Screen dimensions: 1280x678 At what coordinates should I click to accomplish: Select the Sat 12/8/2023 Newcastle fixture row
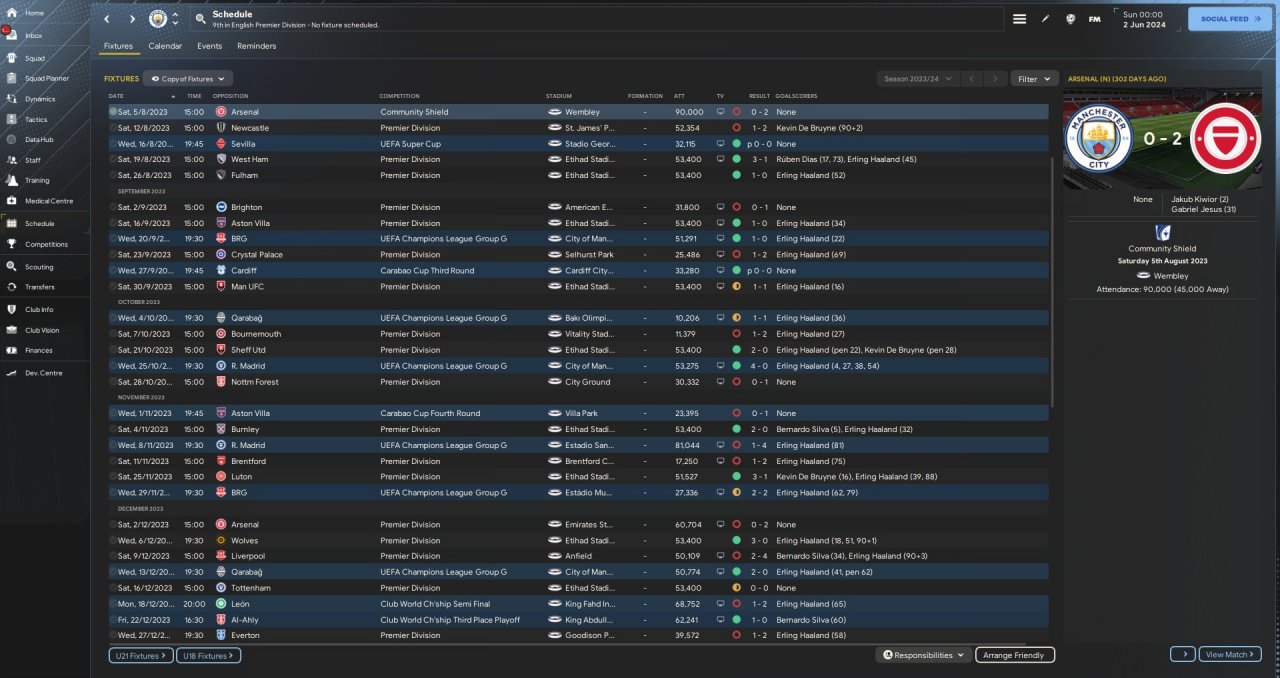[x=578, y=128]
